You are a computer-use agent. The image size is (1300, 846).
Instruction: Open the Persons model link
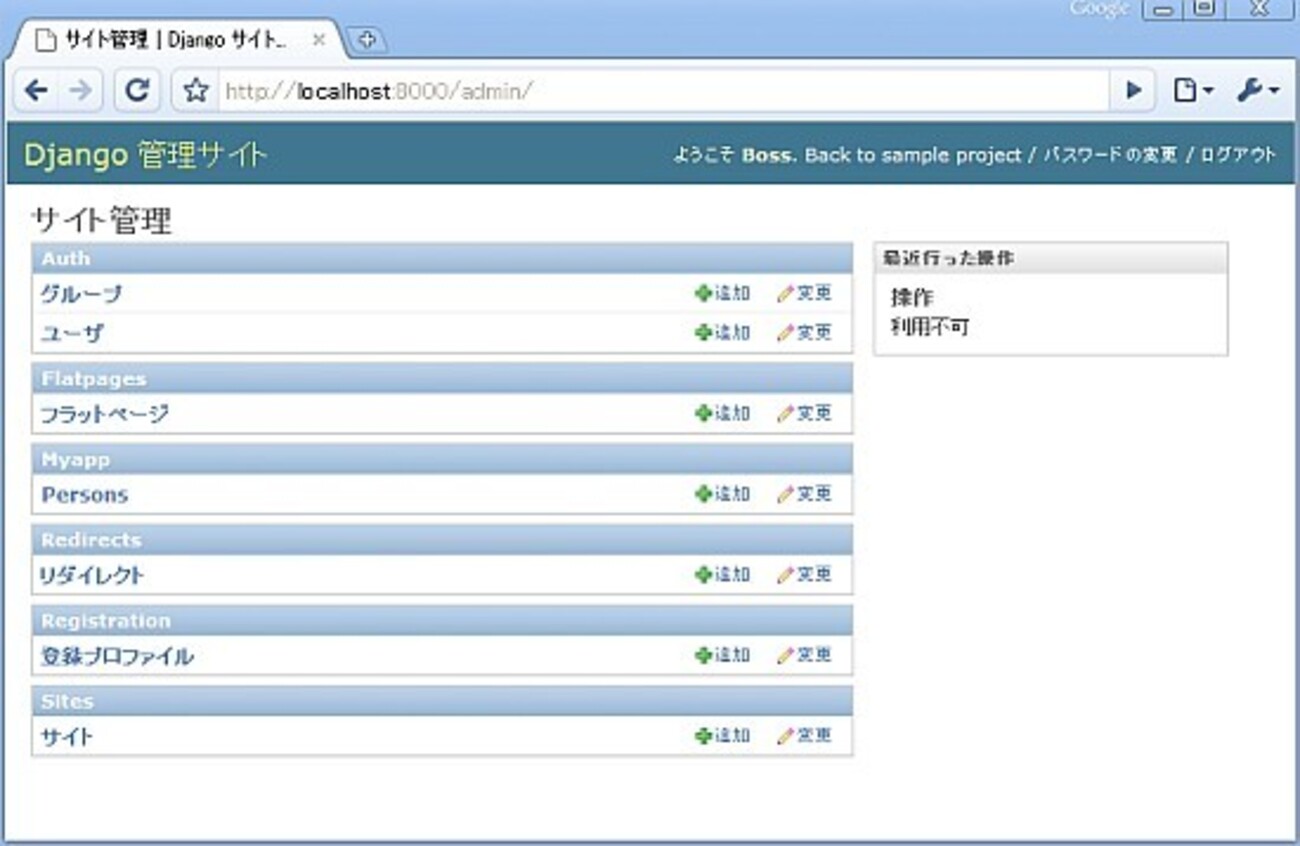[x=85, y=495]
